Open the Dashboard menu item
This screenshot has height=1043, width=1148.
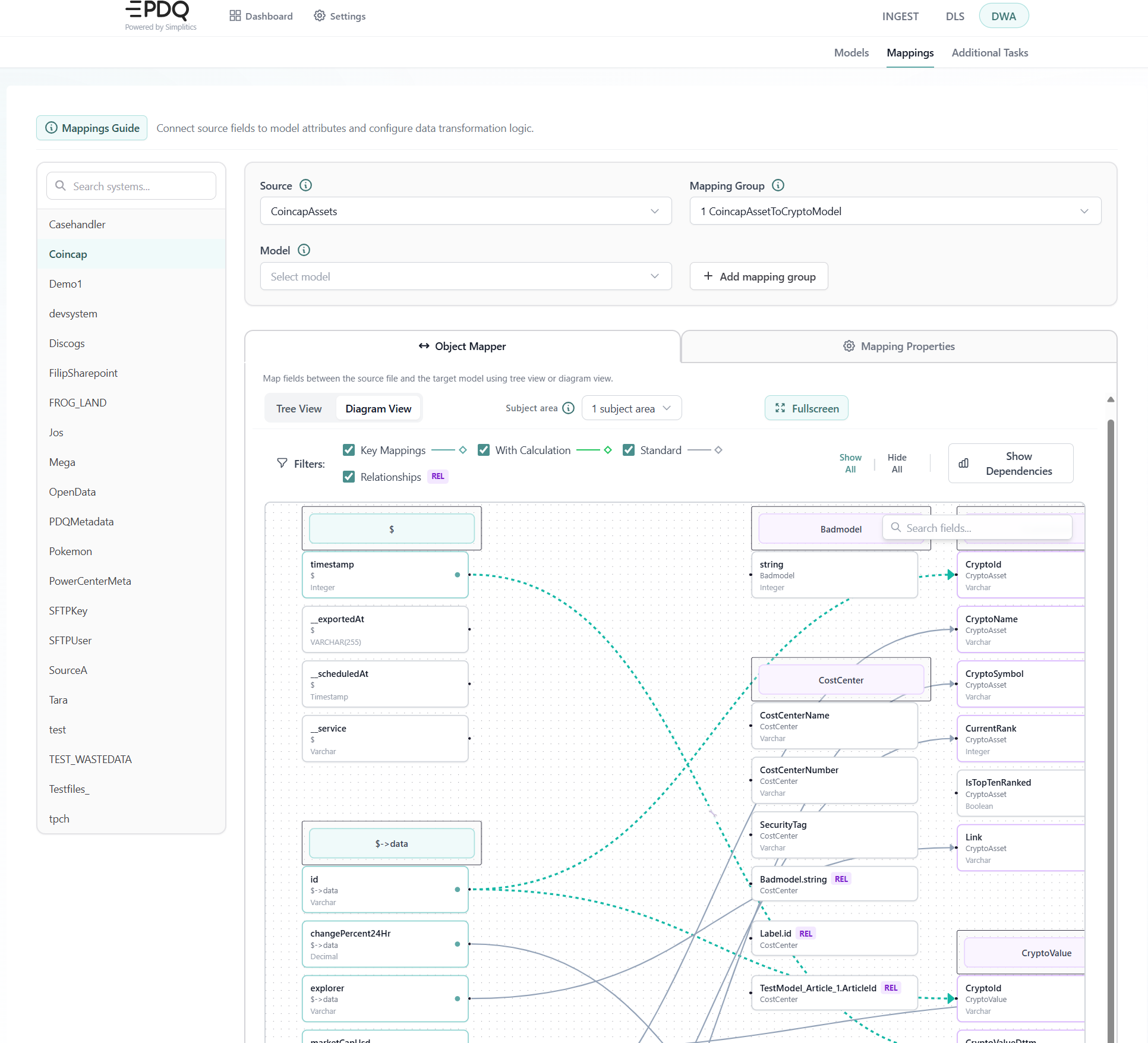[261, 16]
